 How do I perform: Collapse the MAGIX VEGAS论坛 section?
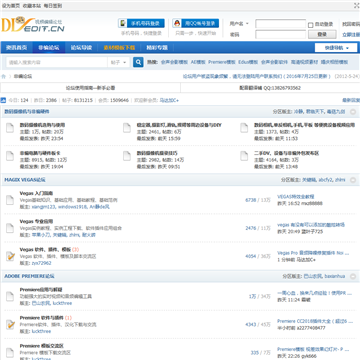[x=353, y=180]
